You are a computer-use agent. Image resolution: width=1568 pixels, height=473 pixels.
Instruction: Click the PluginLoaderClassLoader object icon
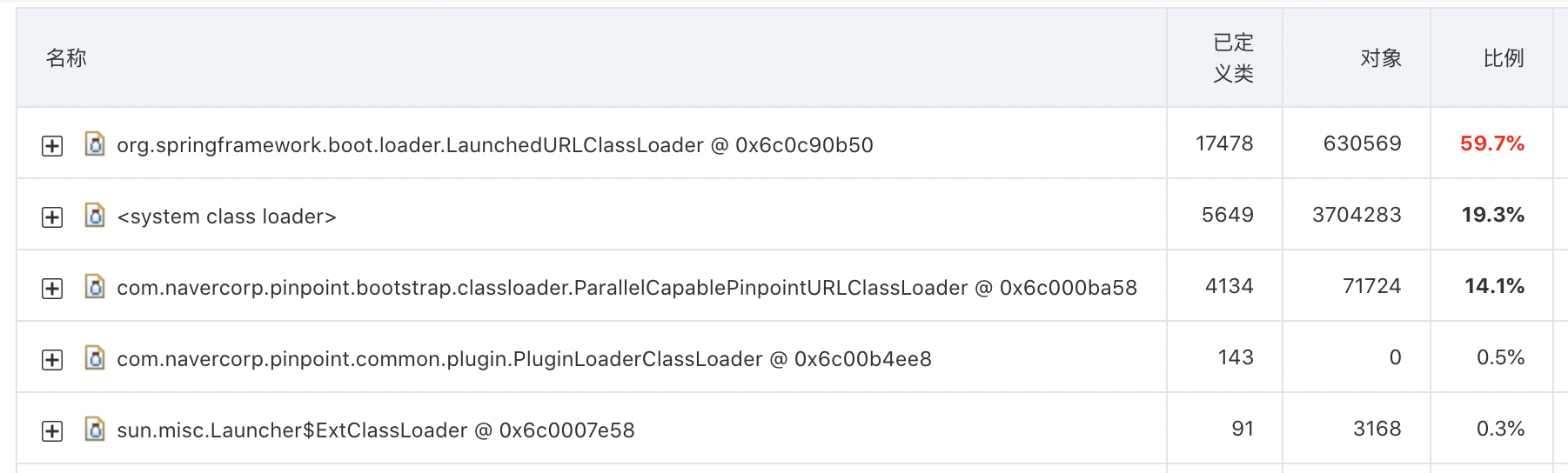(x=95, y=357)
